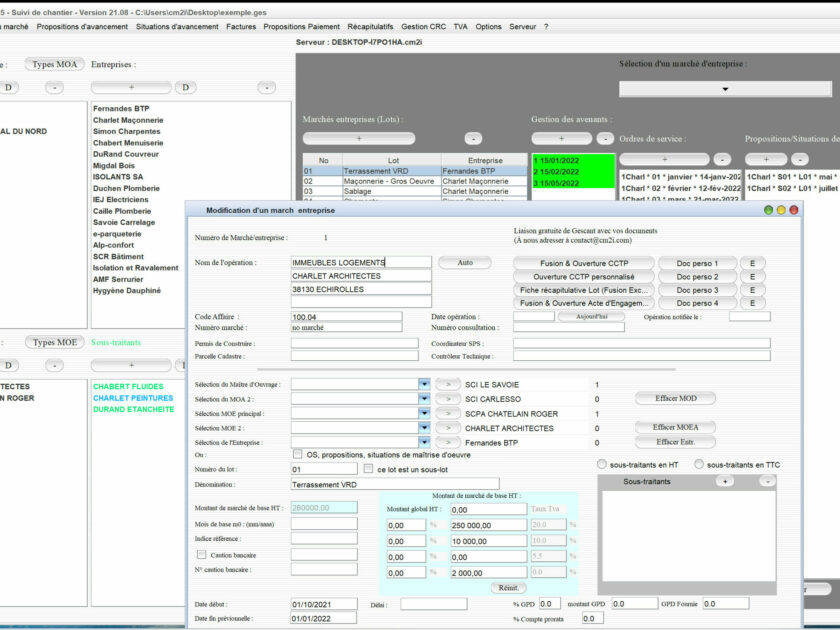This screenshot has height=630, width=840.
Task: Click the Réinit. button
Action: (508, 588)
